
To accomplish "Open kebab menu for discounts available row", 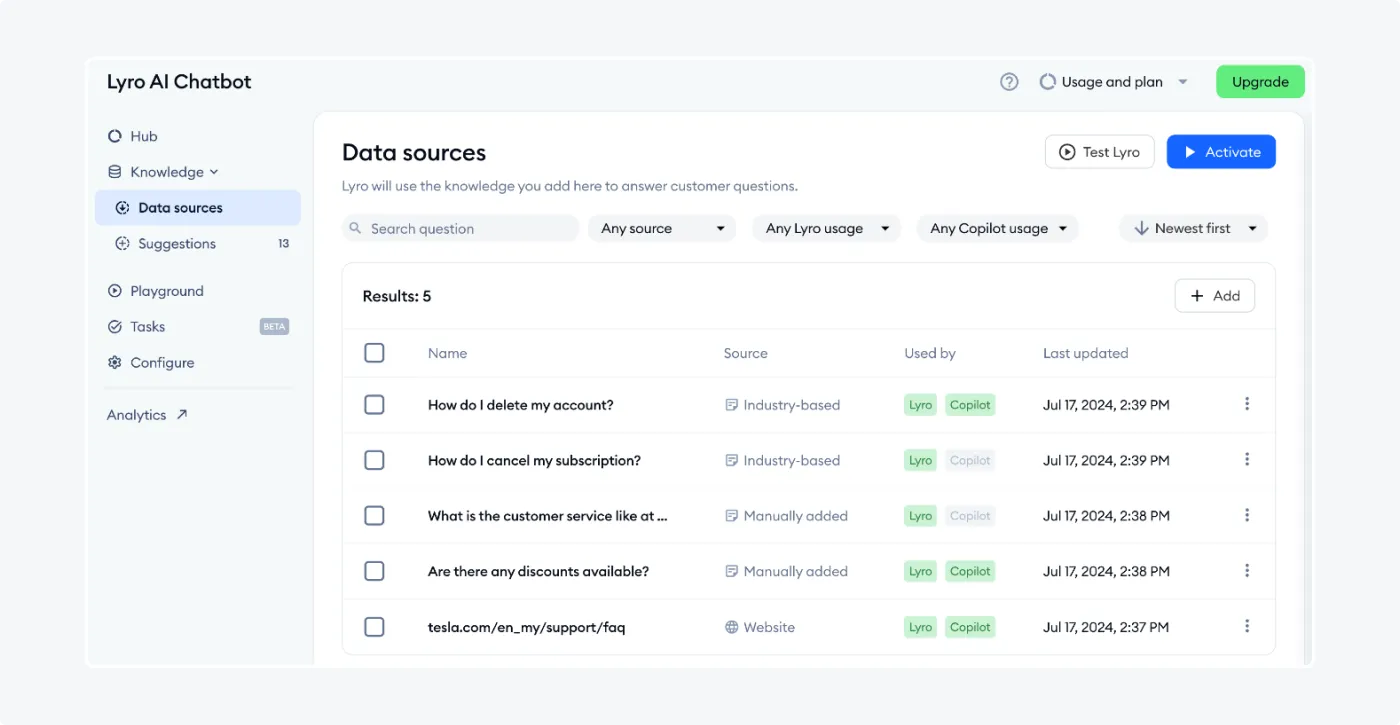I will point(1247,571).
